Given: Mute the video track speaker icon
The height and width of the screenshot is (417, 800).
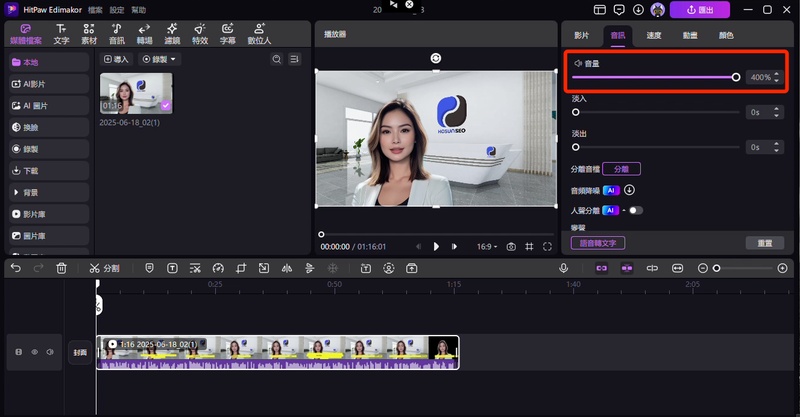Looking at the screenshot, I should pyautogui.click(x=50, y=352).
